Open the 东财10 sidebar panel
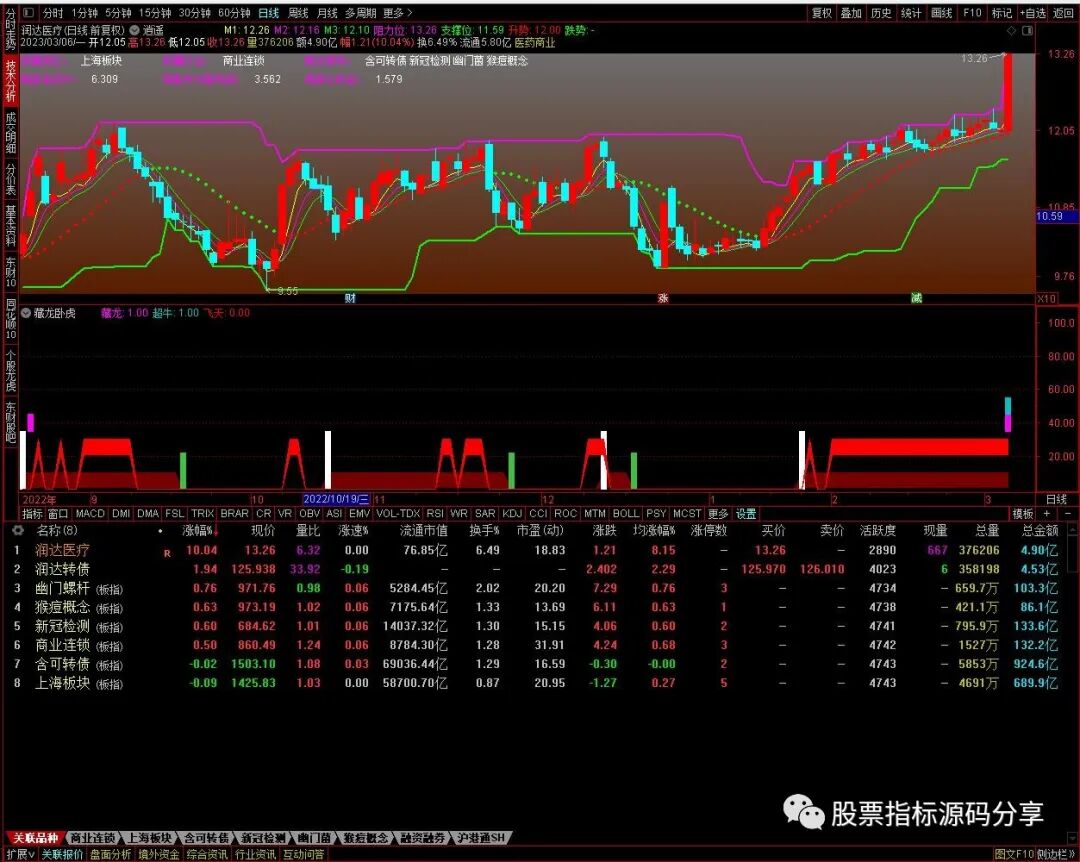This screenshot has height=862, width=1080. point(10,271)
